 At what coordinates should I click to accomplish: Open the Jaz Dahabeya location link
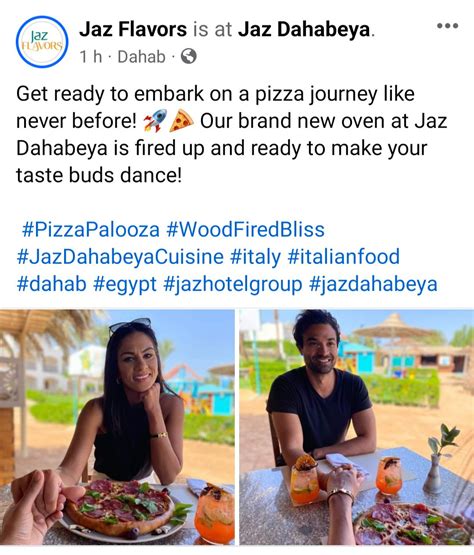(x=304, y=29)
